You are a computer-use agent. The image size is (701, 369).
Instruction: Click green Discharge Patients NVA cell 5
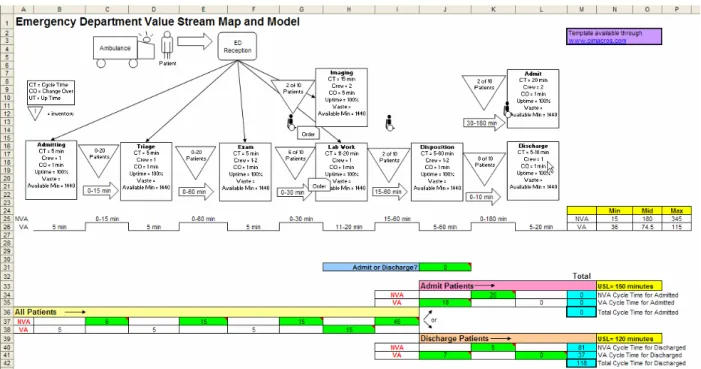click(x=493, y=347)
